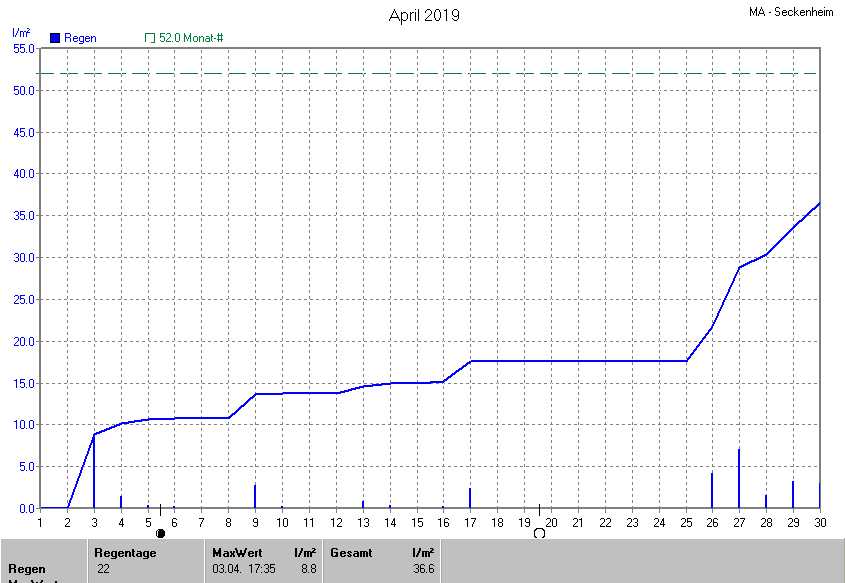
Task: Click the MA - Seckenheim station label
Action: click(793, 13)
